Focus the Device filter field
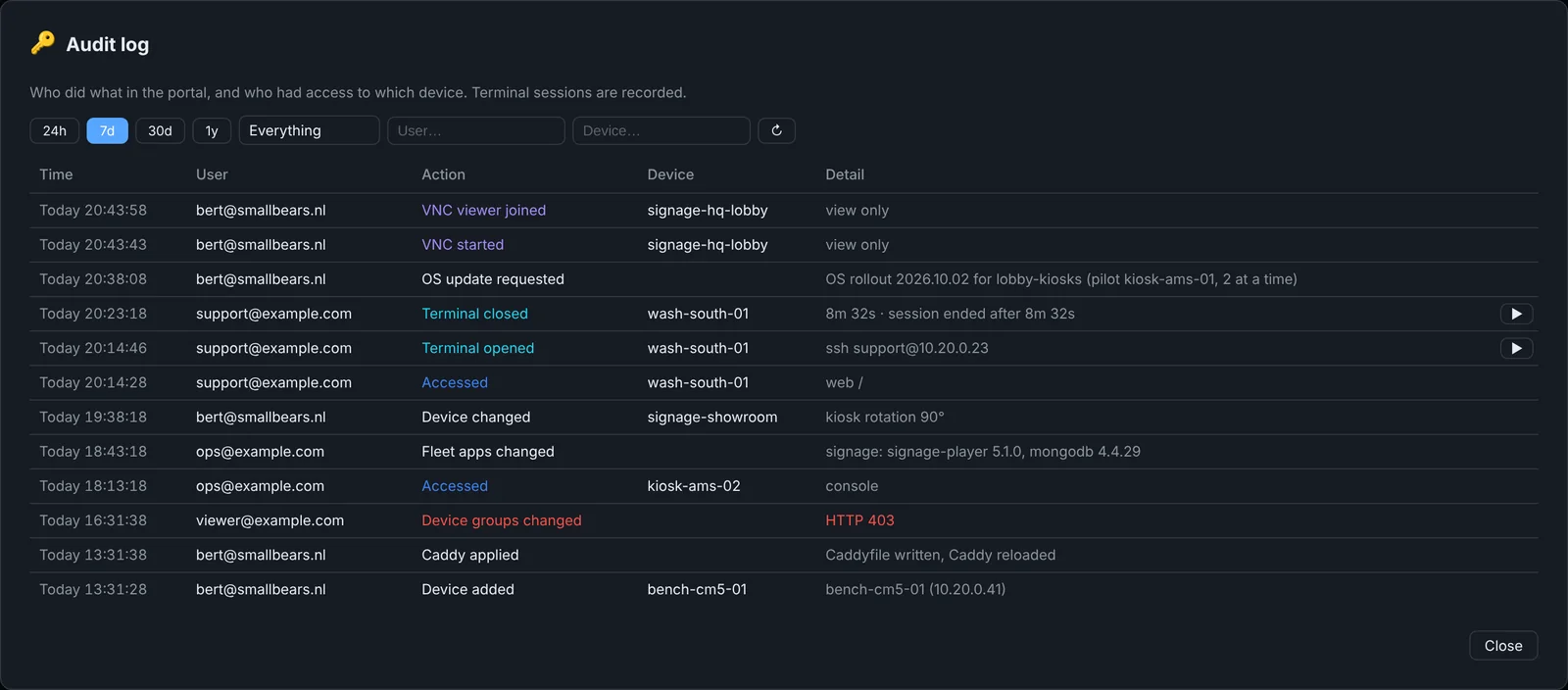Viewport: 1568px width, 690px height. (x=661, y=130)
